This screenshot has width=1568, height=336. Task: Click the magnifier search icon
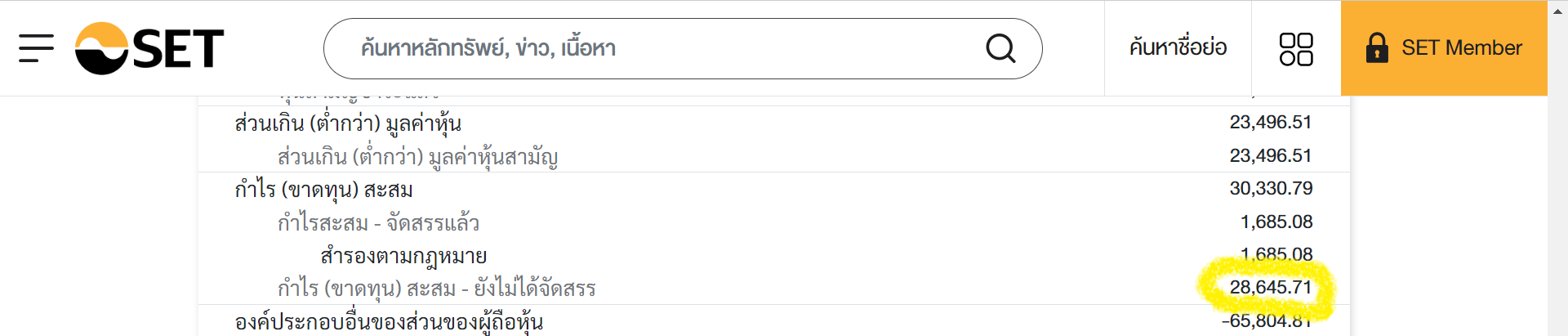click(x=1000, y=48)
